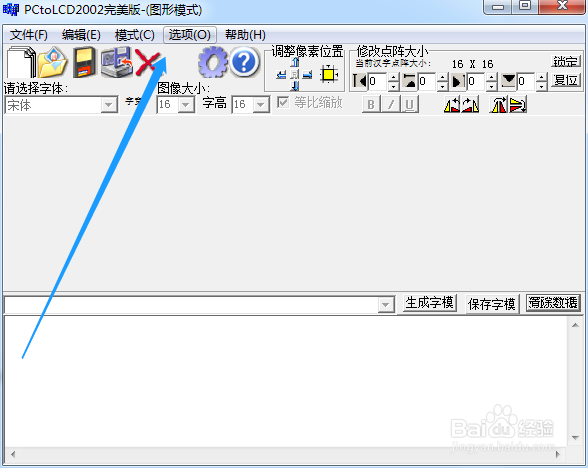This screenshot has width=588, height=468.
Task: Click the output area scroll up arrow
Action: pos(575,325)
